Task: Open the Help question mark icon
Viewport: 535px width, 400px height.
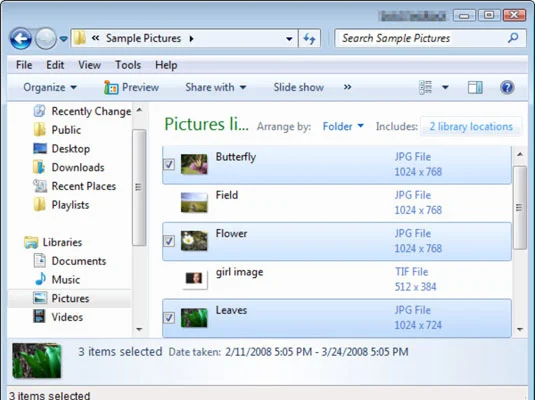Action: 507,87
